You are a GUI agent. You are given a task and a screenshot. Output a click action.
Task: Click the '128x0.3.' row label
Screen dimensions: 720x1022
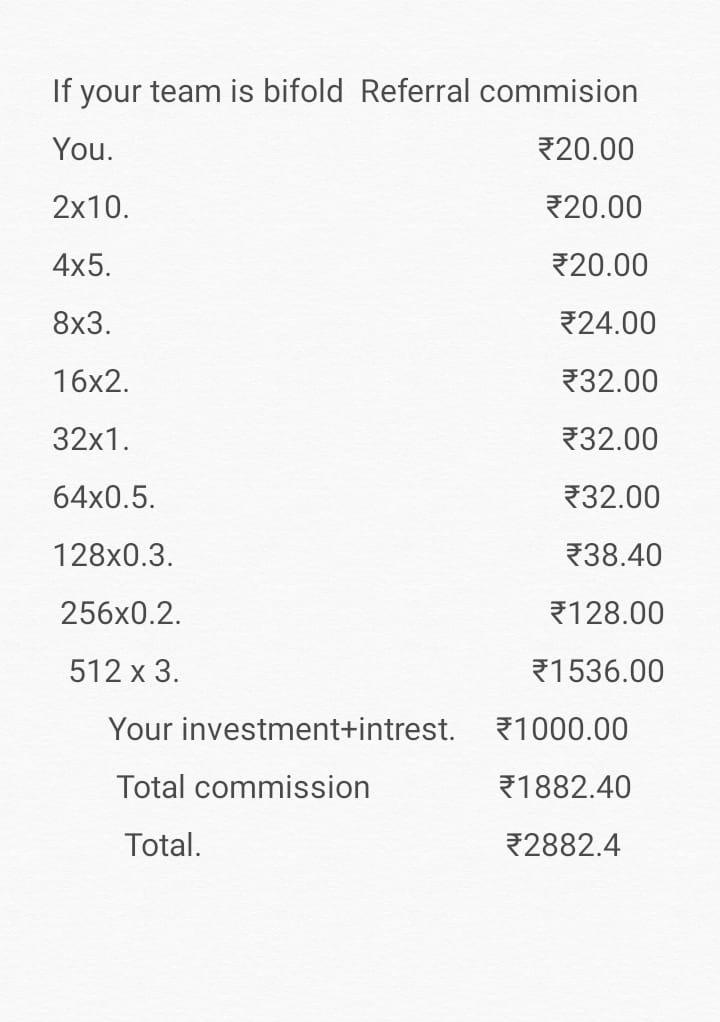pos(113,556)
